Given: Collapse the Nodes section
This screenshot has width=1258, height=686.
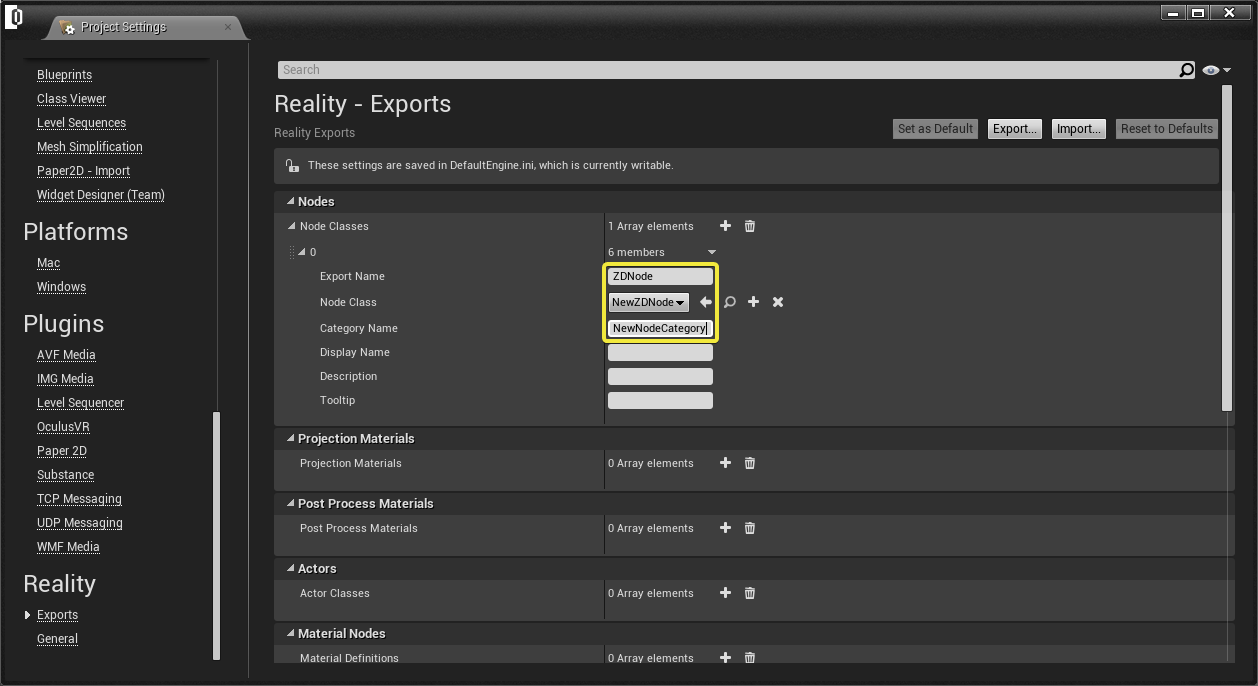Looking at the screenshot, I should tap(291, 202).
